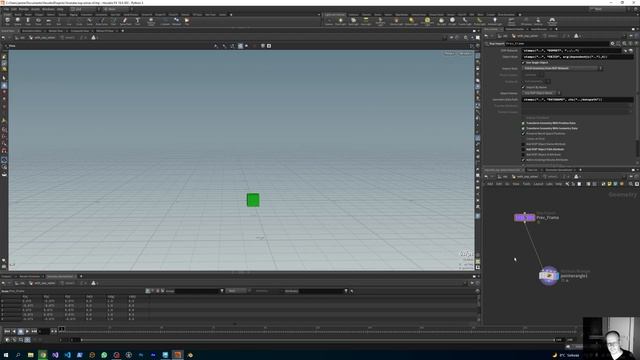The image size is (640, 360).
Task: Open the desktop layout dropdown in main menu bar
Action: tap(85, 9)
